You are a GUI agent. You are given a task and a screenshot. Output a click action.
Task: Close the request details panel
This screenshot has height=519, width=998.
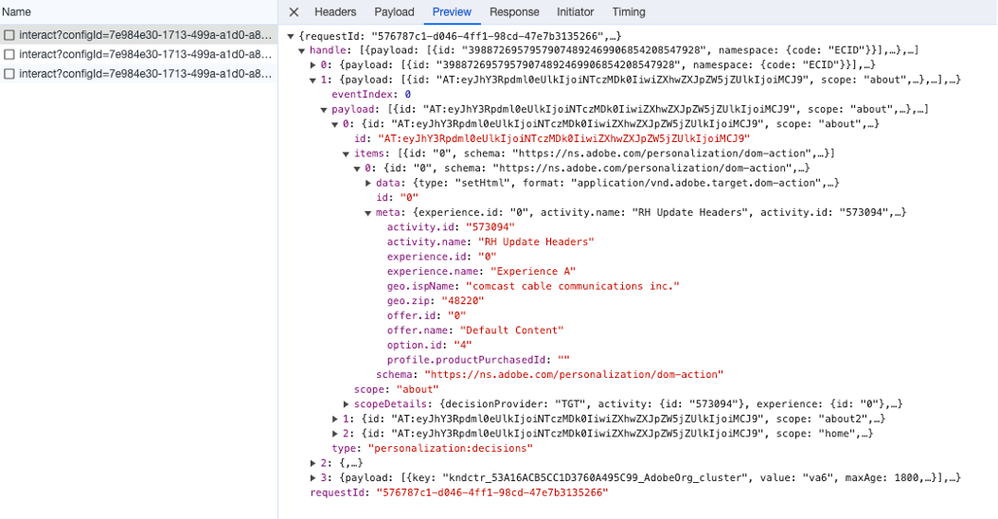pos(293,12)
